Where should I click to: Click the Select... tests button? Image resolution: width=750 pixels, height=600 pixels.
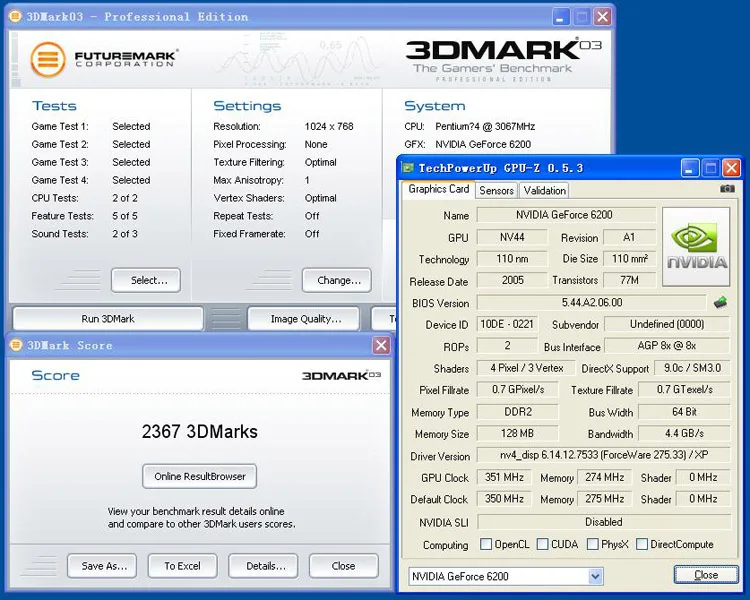(146, 280)
